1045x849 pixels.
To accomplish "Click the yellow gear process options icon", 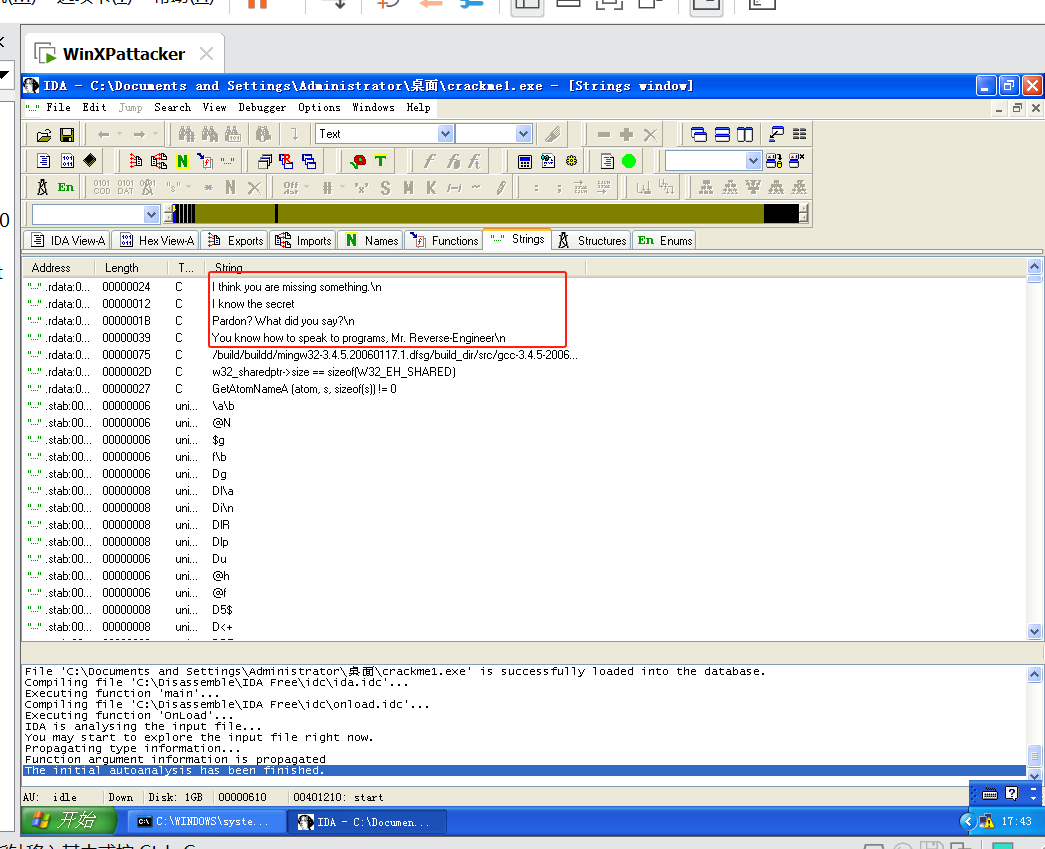I will 571,161.
